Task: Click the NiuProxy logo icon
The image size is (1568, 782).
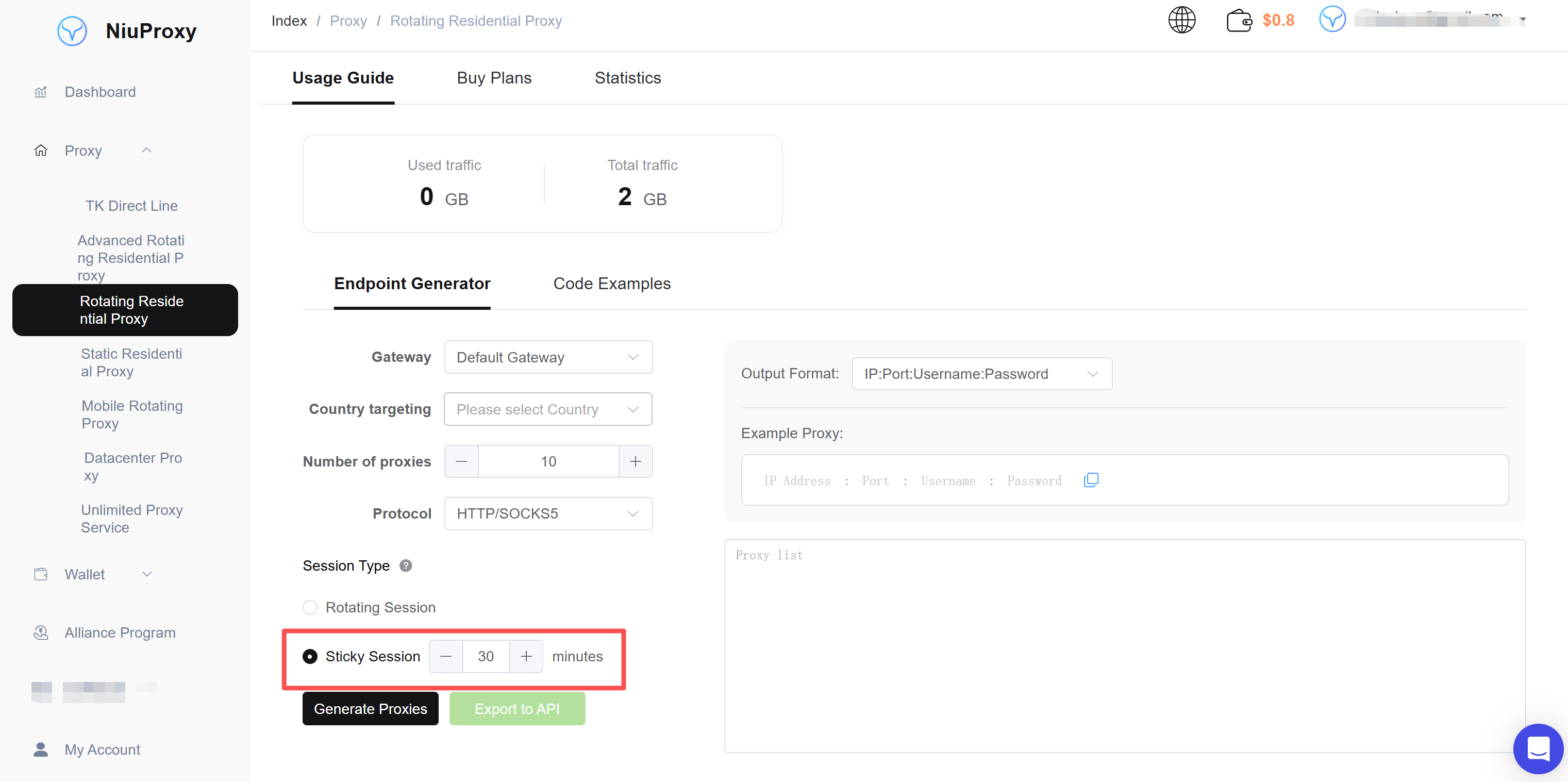Action: click(x=72, y=31)
